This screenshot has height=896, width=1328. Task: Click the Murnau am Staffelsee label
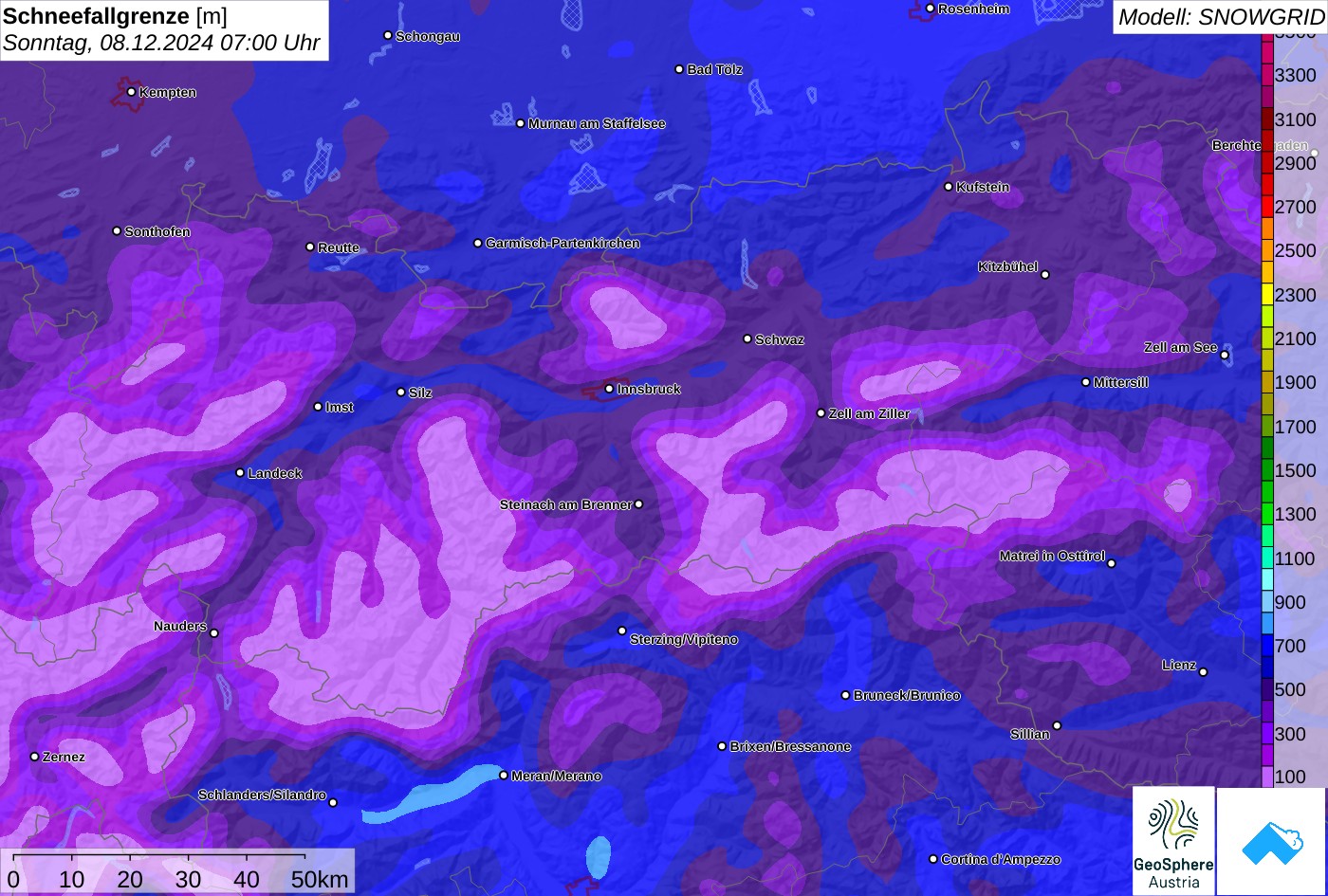click(x=597, y=124)
